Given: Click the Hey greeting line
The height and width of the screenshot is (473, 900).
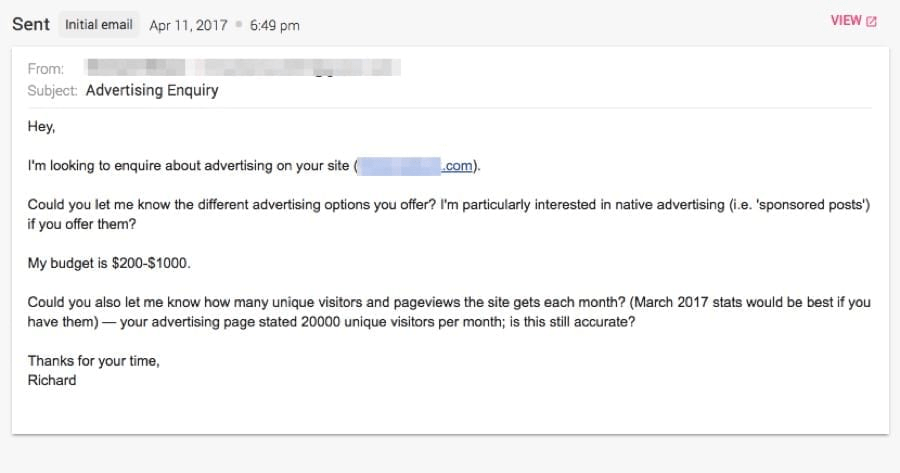Looking at the screenshot, I should [41, 127].
